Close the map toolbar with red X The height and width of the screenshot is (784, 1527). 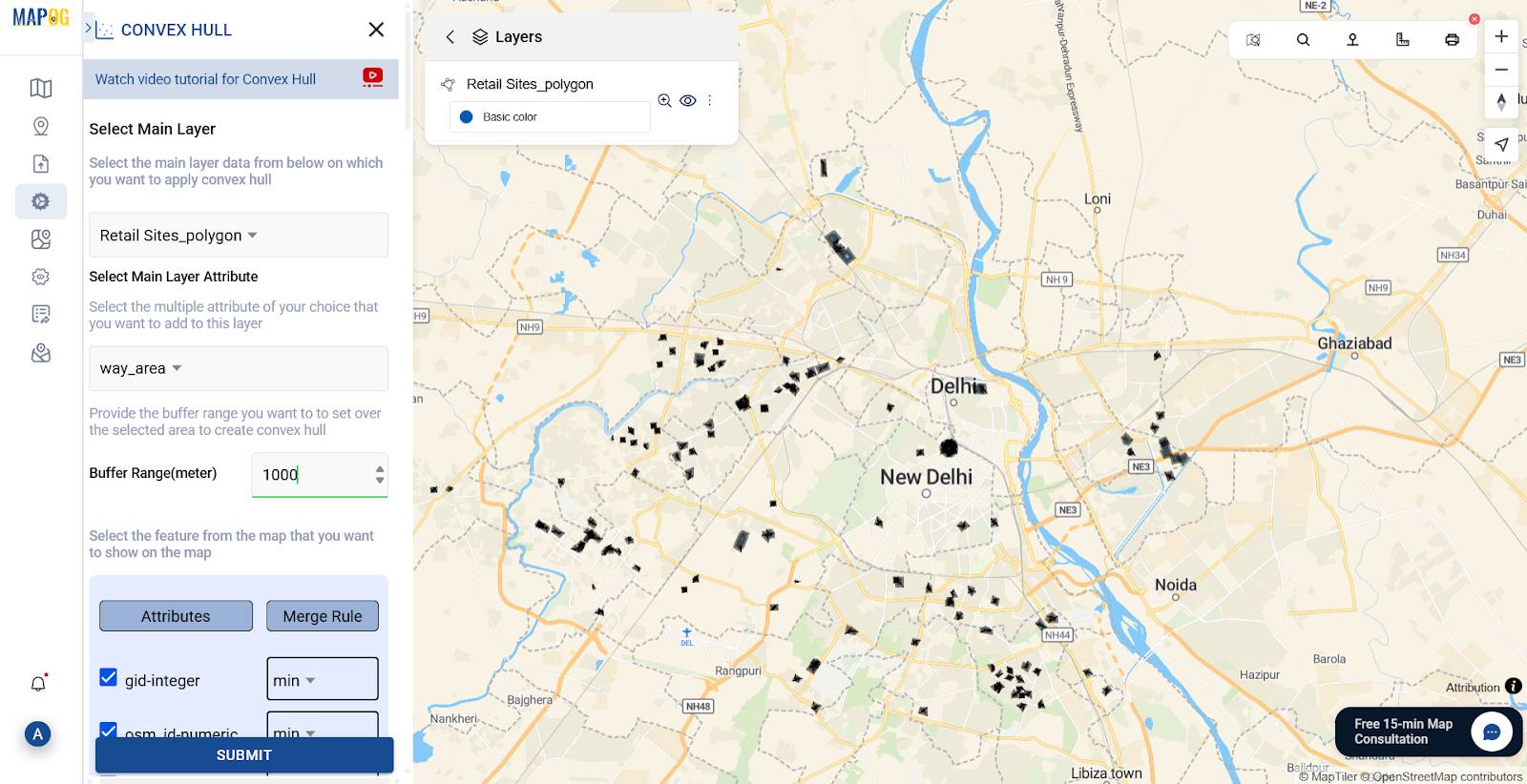[x=1475, y=19]
